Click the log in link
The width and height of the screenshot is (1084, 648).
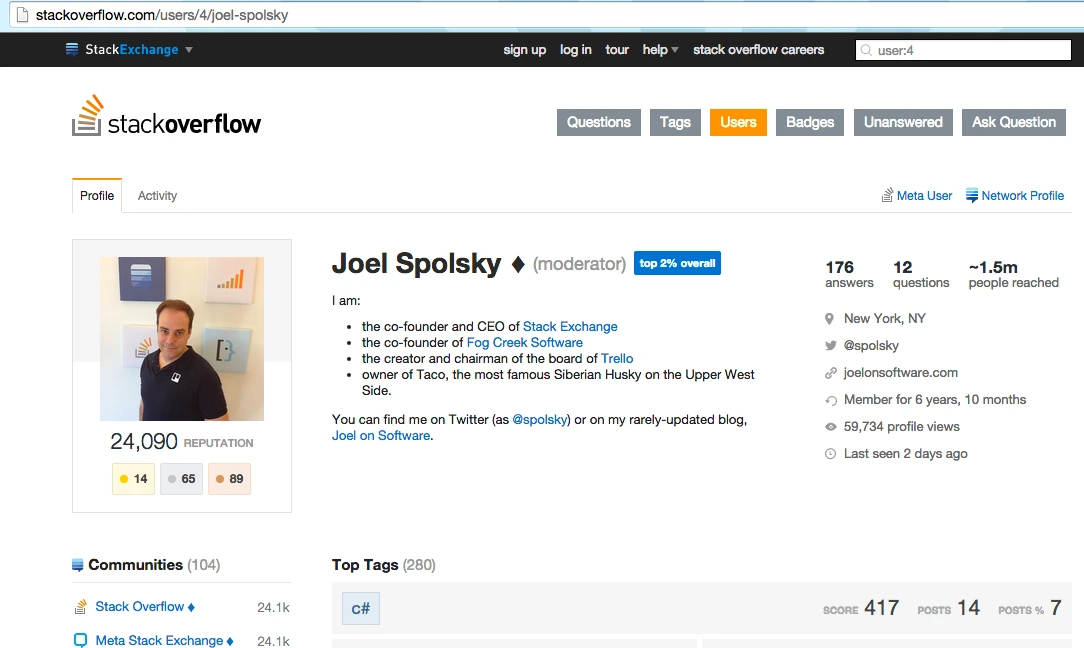coord(575,50)
